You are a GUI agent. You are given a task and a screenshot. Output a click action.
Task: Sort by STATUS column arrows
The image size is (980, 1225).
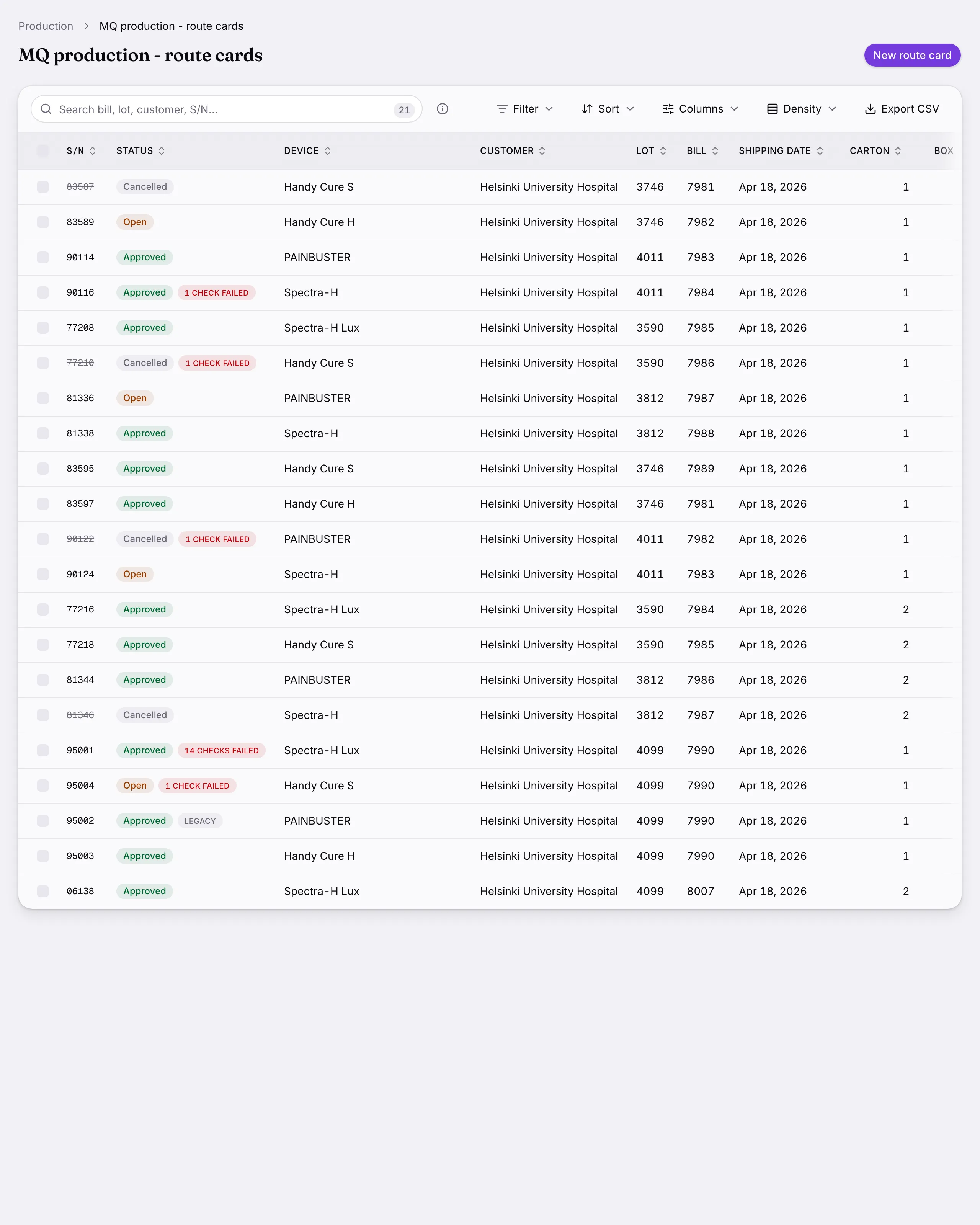(x=161, y=150)
